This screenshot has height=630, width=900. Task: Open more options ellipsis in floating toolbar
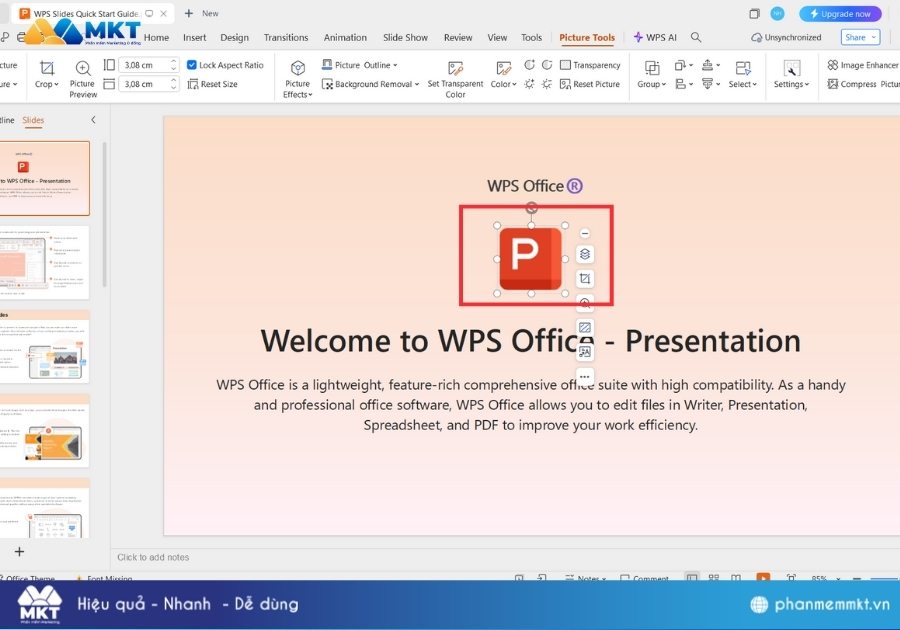[x=585, y=376]
